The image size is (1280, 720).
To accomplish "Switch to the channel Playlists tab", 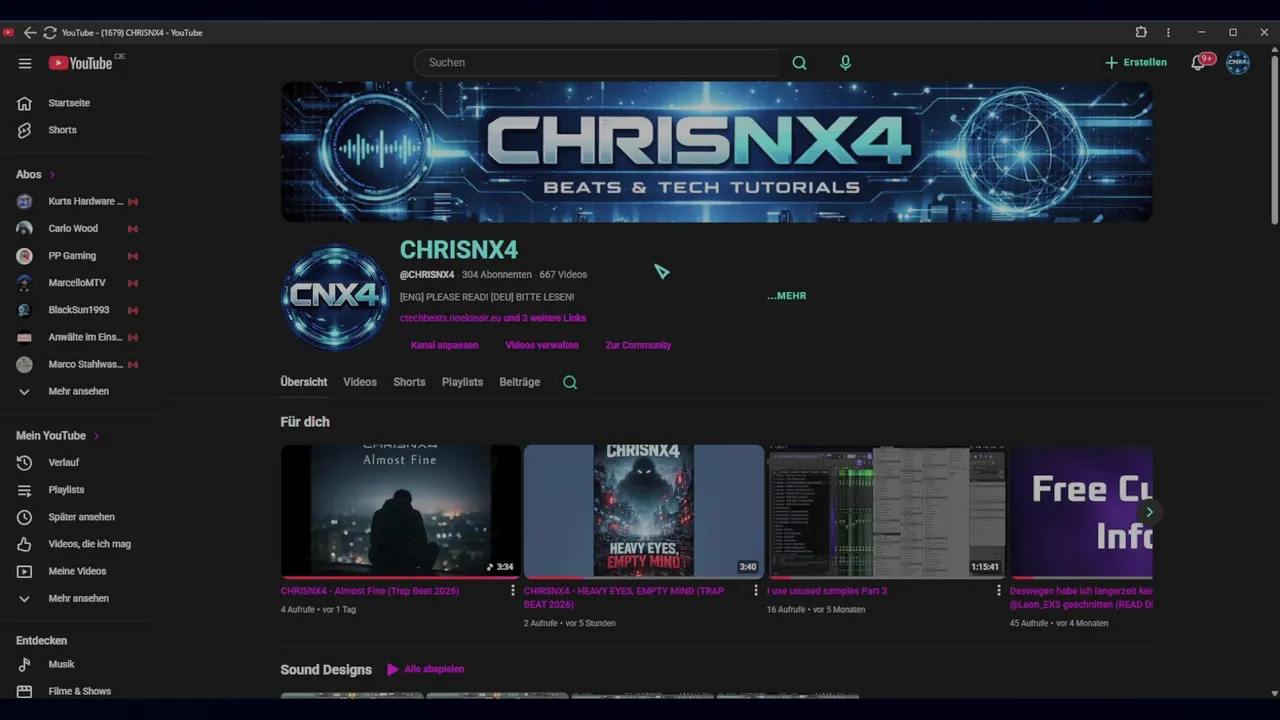I will (x=462, y=382).
